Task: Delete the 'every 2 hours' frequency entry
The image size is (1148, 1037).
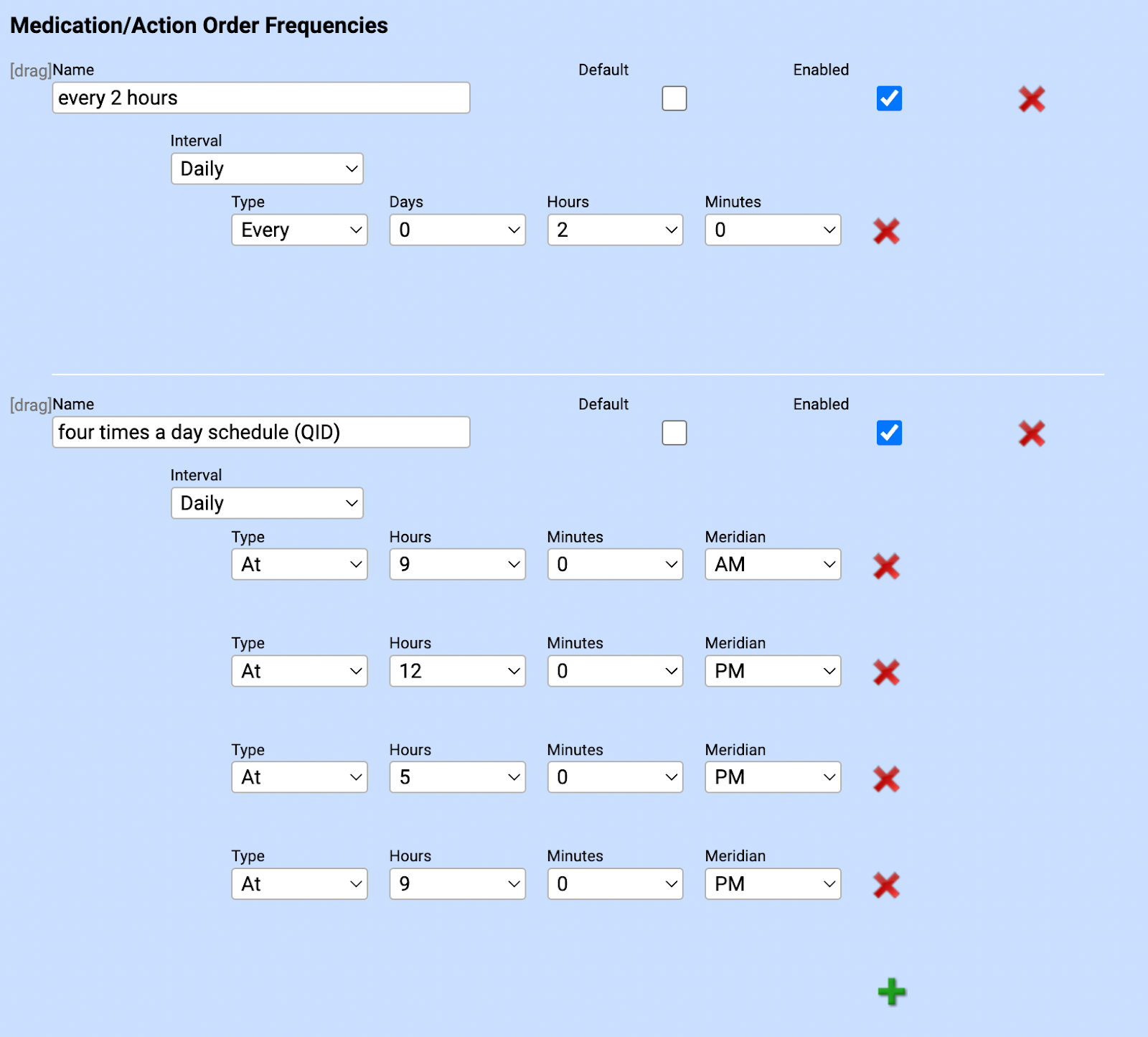Action: click(1032, 100)
